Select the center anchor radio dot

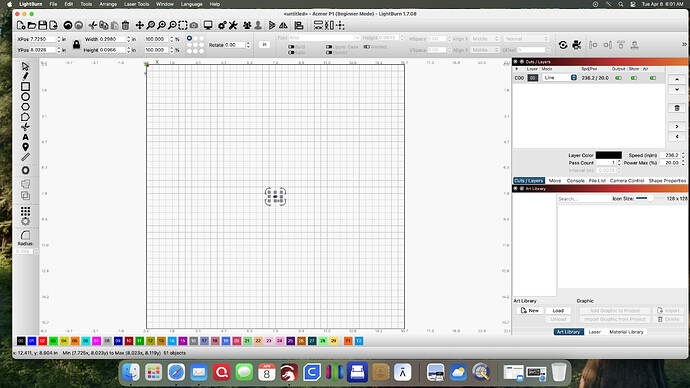pos(195,44)
